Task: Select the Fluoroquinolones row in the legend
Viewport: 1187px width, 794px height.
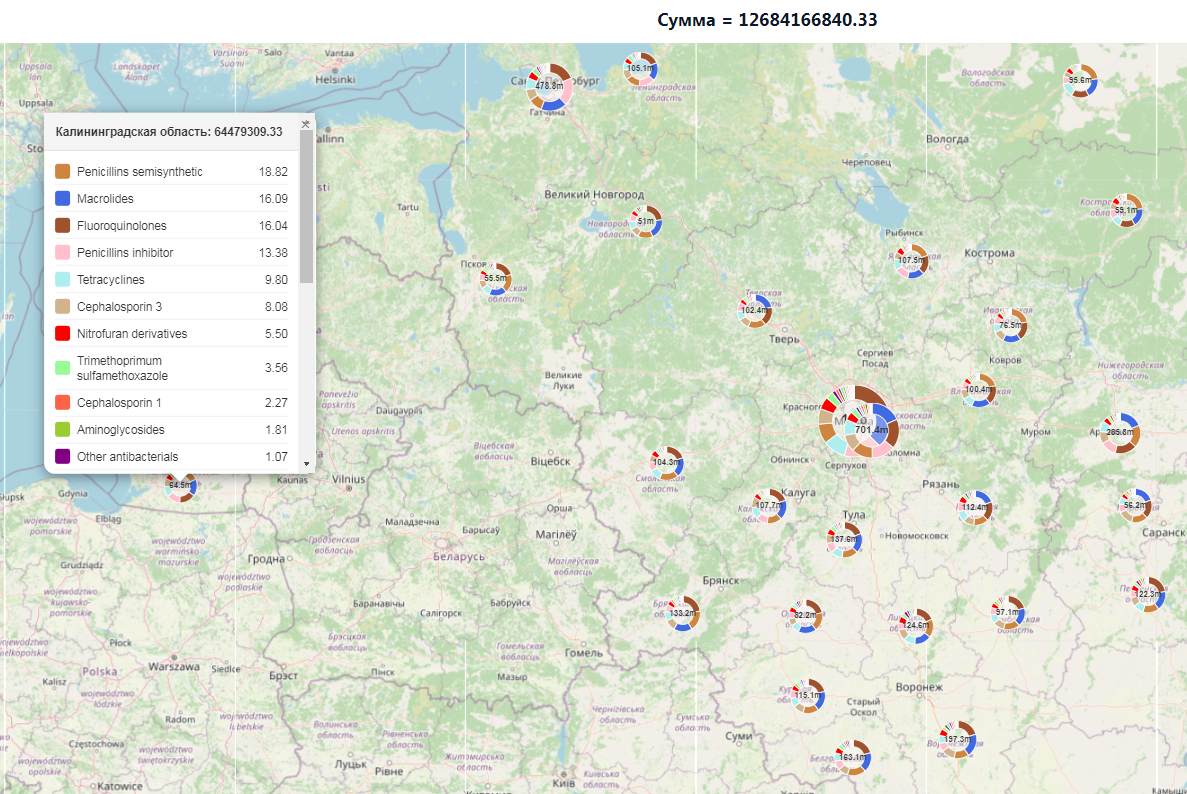Action: pyautogui.click(x=171, y=226)
